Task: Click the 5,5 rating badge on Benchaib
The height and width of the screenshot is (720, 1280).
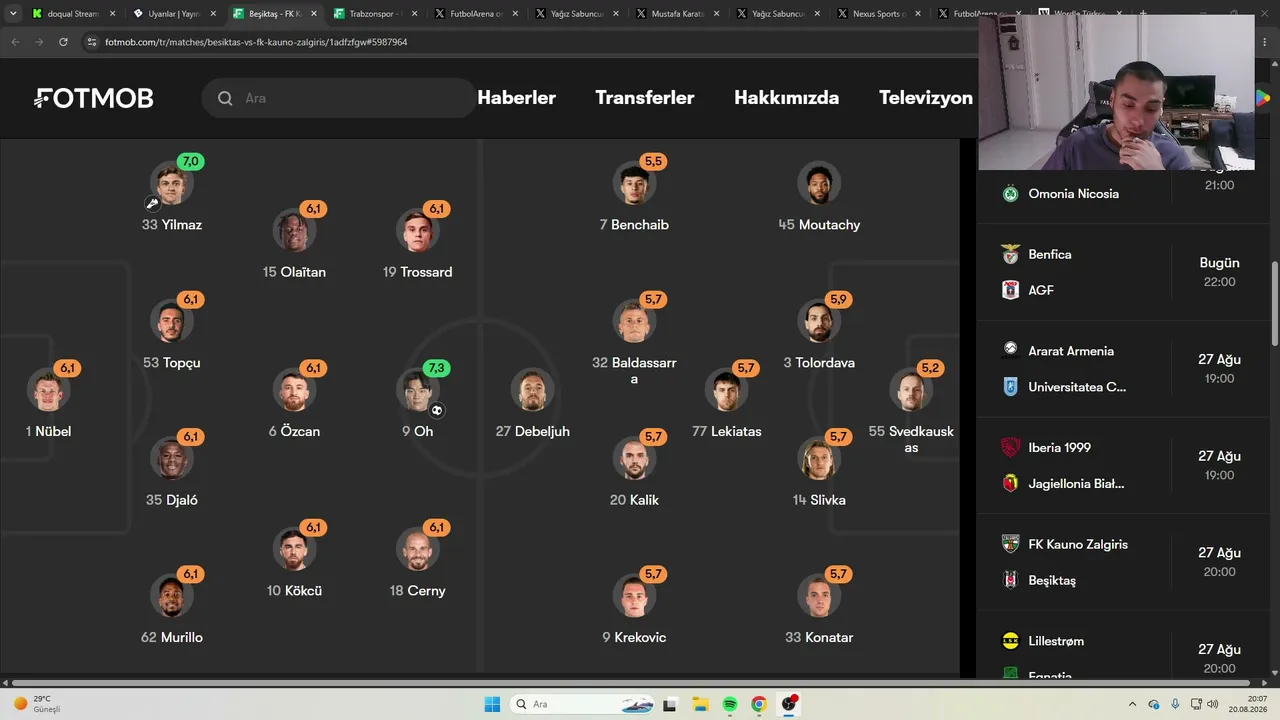Action: 654,161
